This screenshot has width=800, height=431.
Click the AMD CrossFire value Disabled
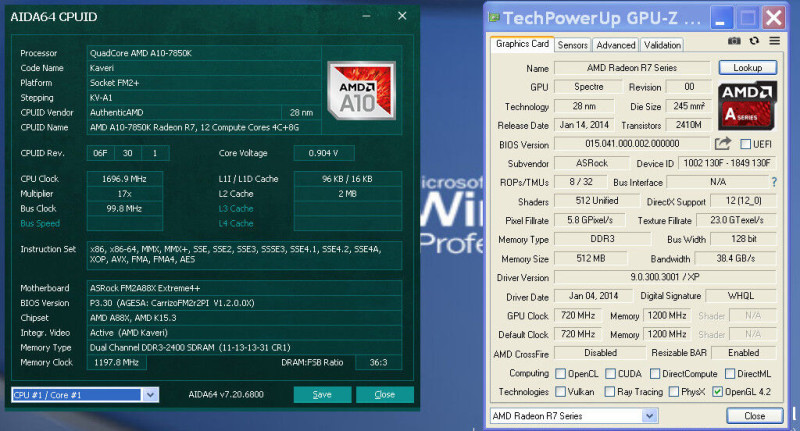[600, 353]
